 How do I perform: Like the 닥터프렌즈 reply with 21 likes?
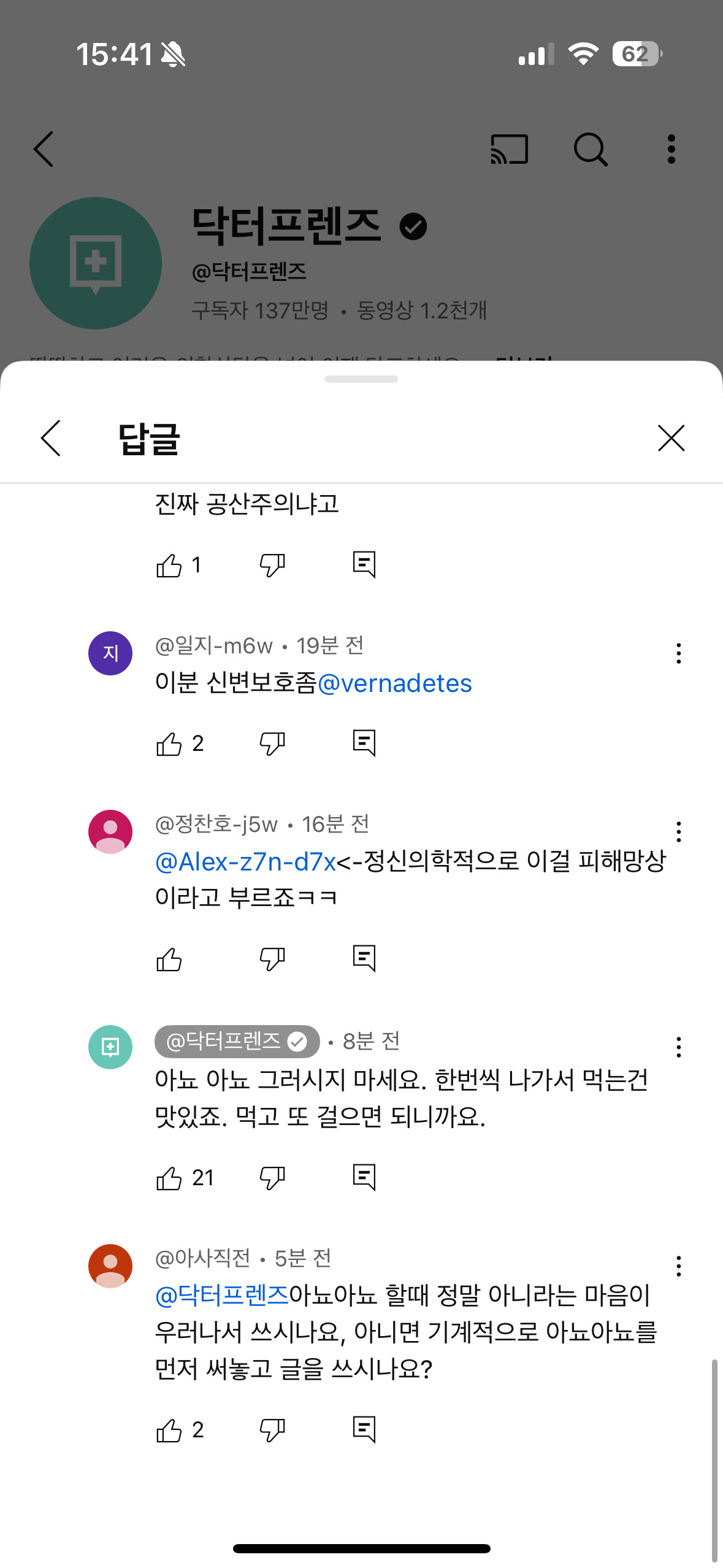[169, 1178]
